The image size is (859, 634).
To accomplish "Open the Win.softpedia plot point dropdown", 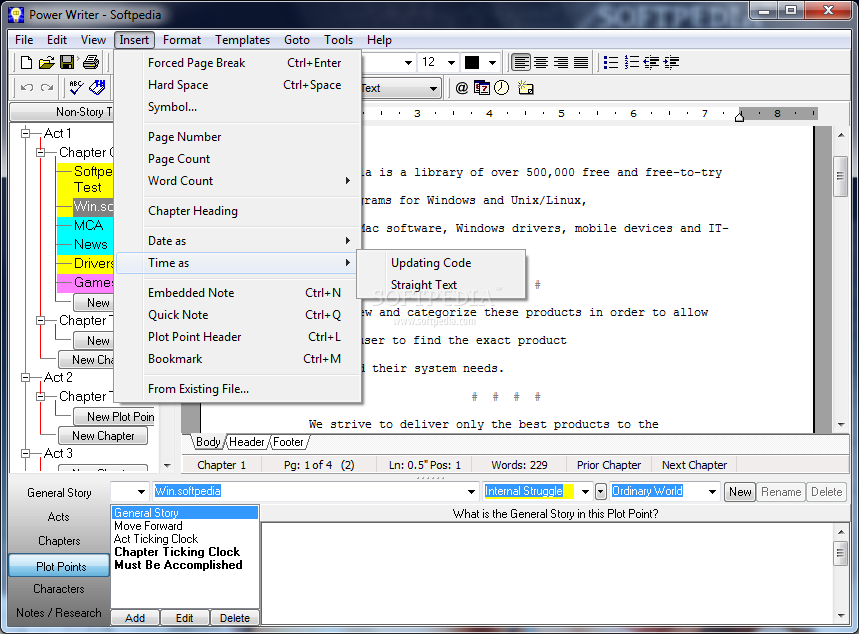I will pos(471,492).
